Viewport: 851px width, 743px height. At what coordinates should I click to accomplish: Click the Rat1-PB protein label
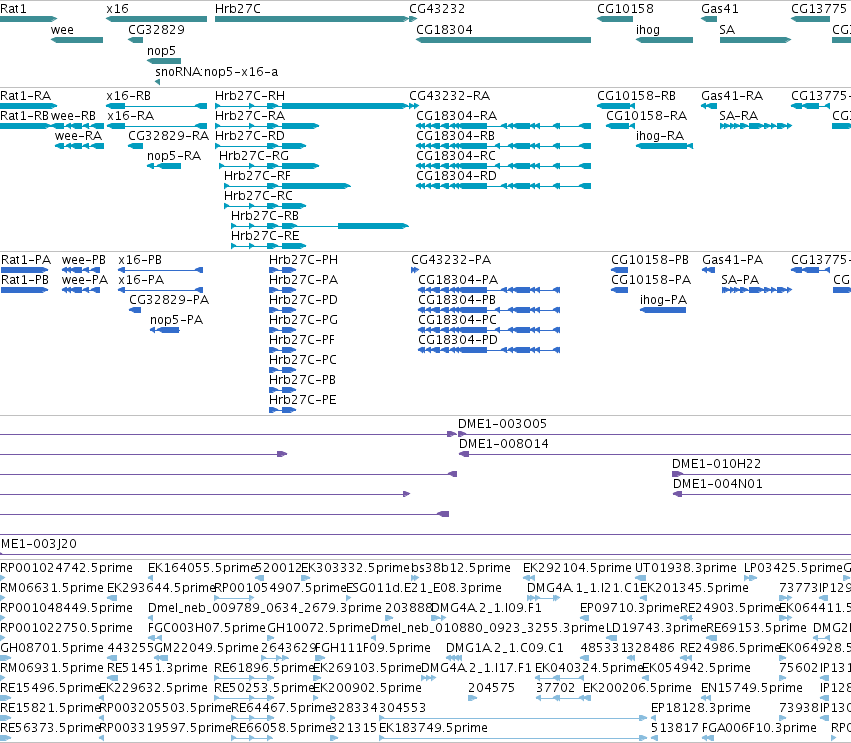point(25,280)
